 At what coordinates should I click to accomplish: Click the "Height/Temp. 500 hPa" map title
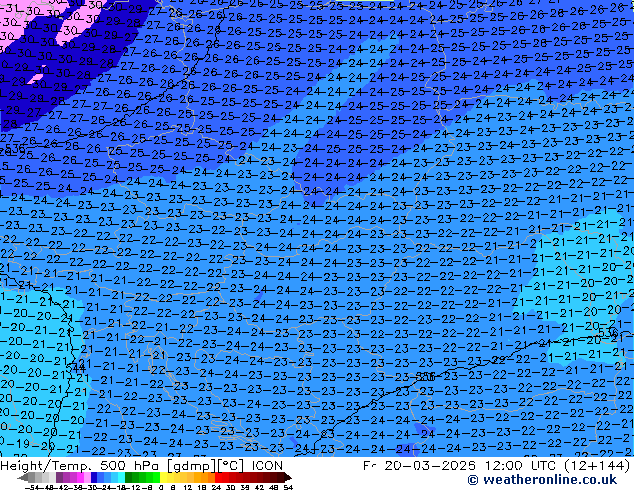point(79,466)
